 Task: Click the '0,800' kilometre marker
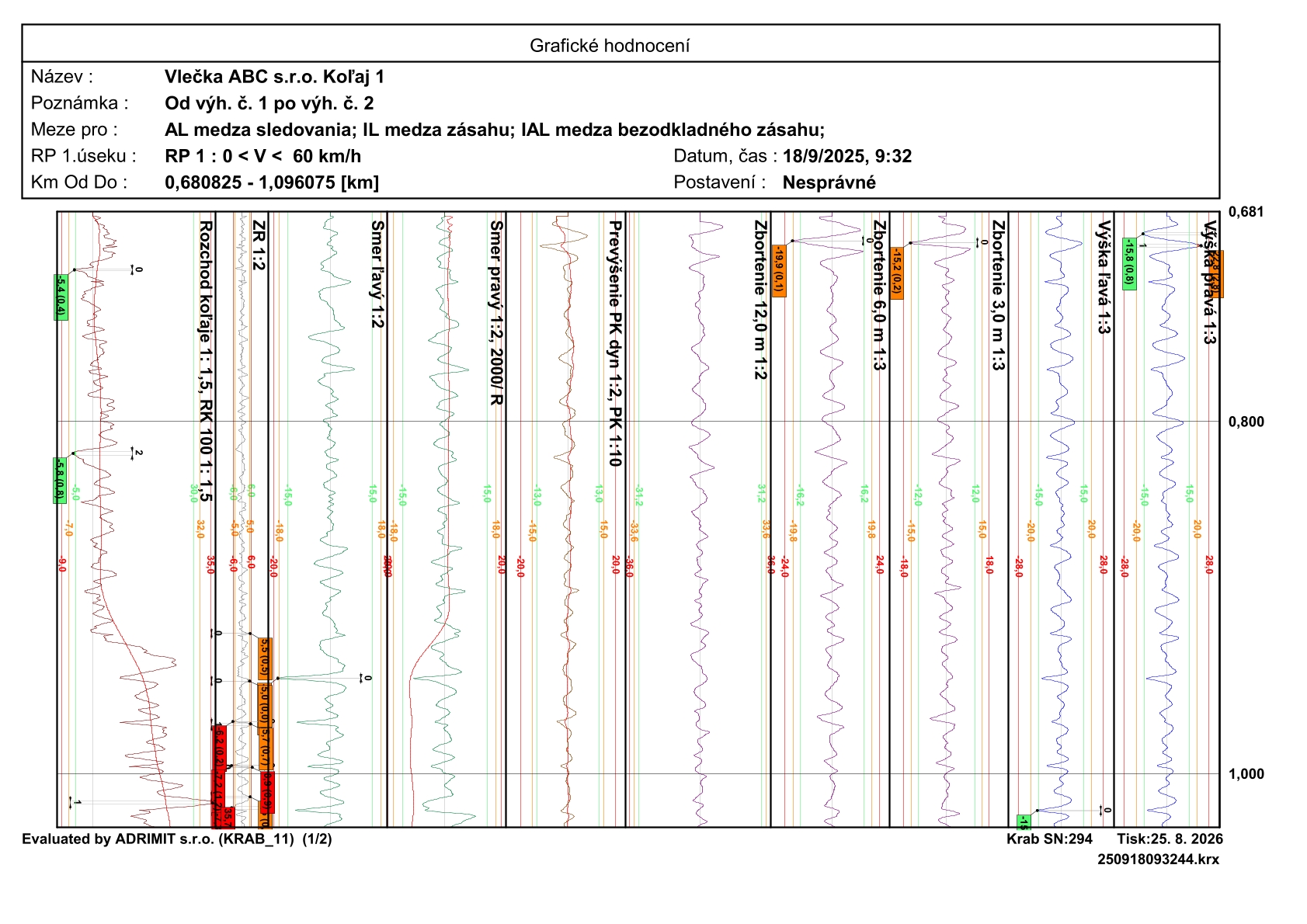click(x=1246, y=422)
